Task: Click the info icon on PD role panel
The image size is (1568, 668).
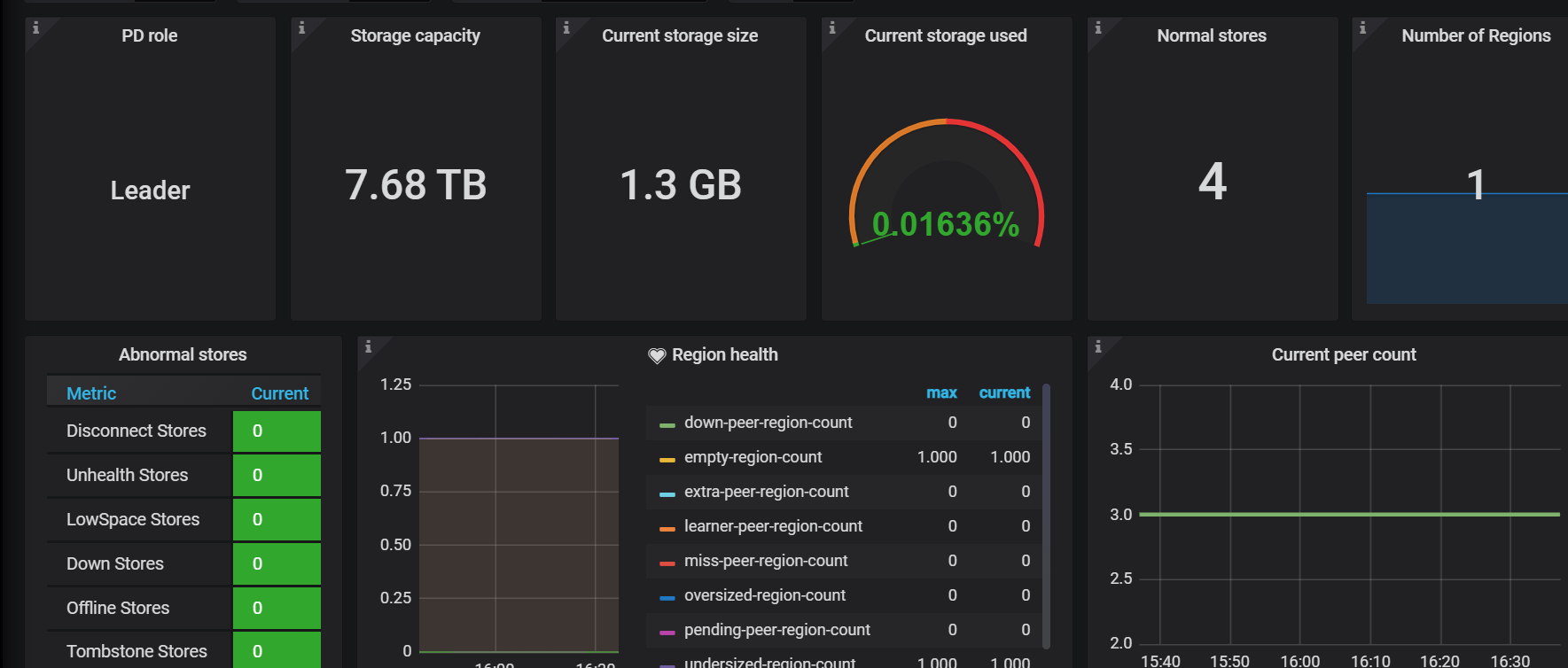Action: [x=35, y=28]
